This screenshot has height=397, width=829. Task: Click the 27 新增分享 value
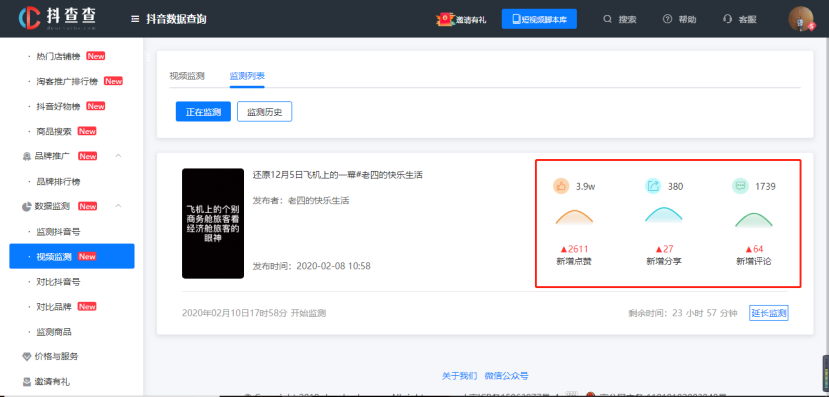click(x=664, y=249)
